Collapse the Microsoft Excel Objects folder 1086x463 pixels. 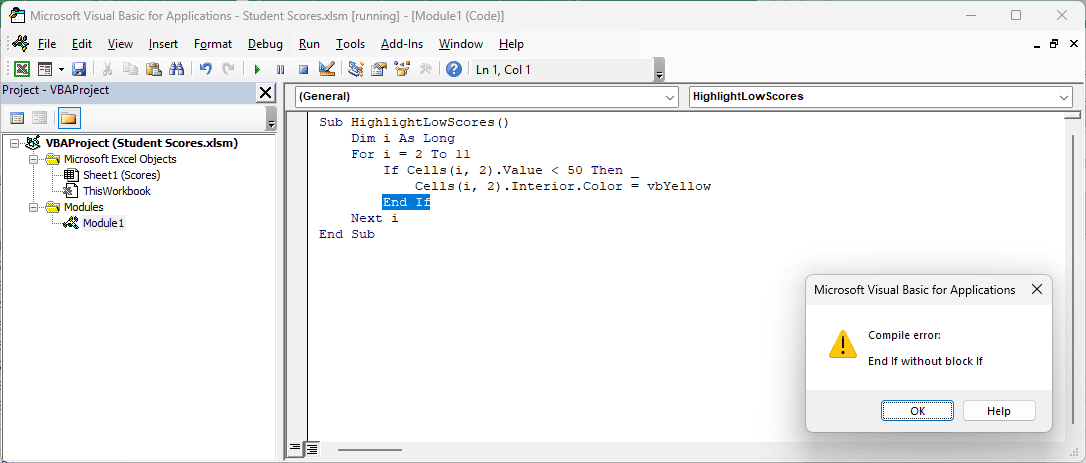[x=33, y=159]
